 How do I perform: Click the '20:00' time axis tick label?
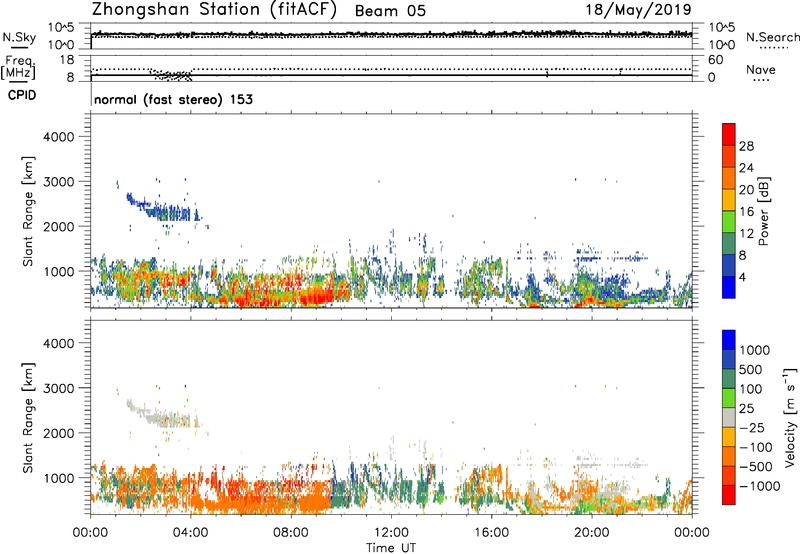[592, 533]
